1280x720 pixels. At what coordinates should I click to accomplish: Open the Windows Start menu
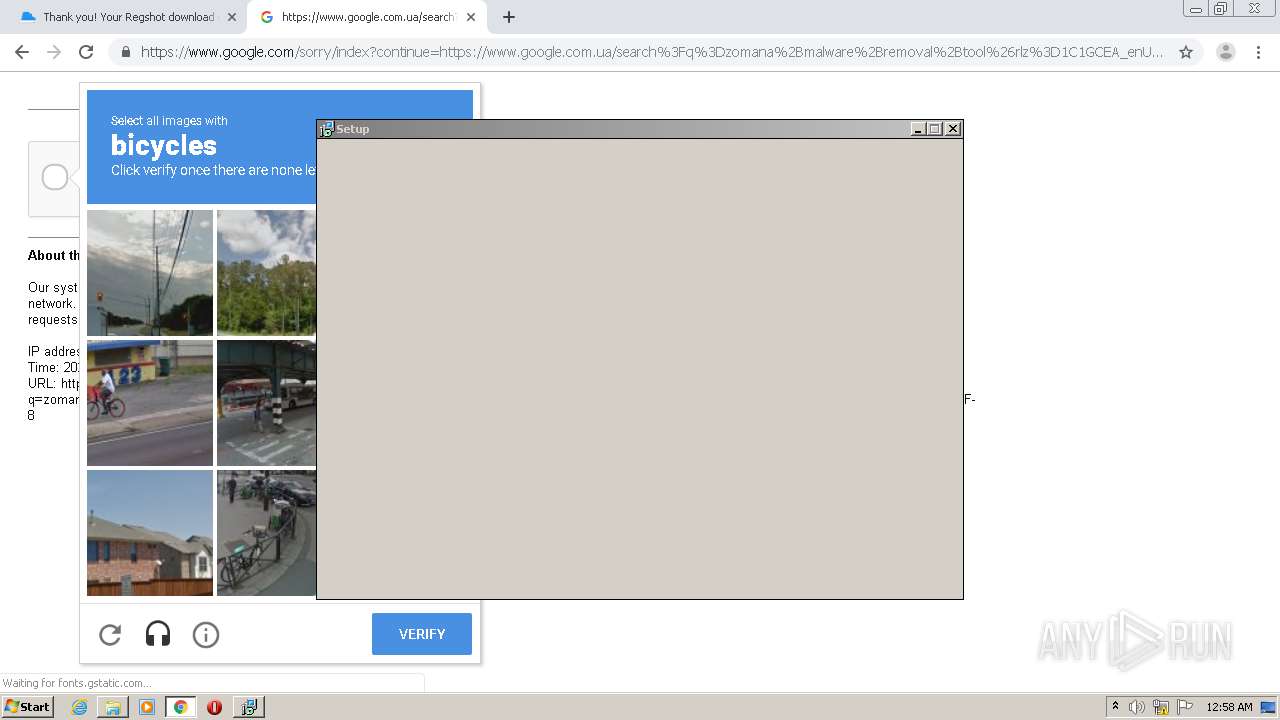pos(27,707)
